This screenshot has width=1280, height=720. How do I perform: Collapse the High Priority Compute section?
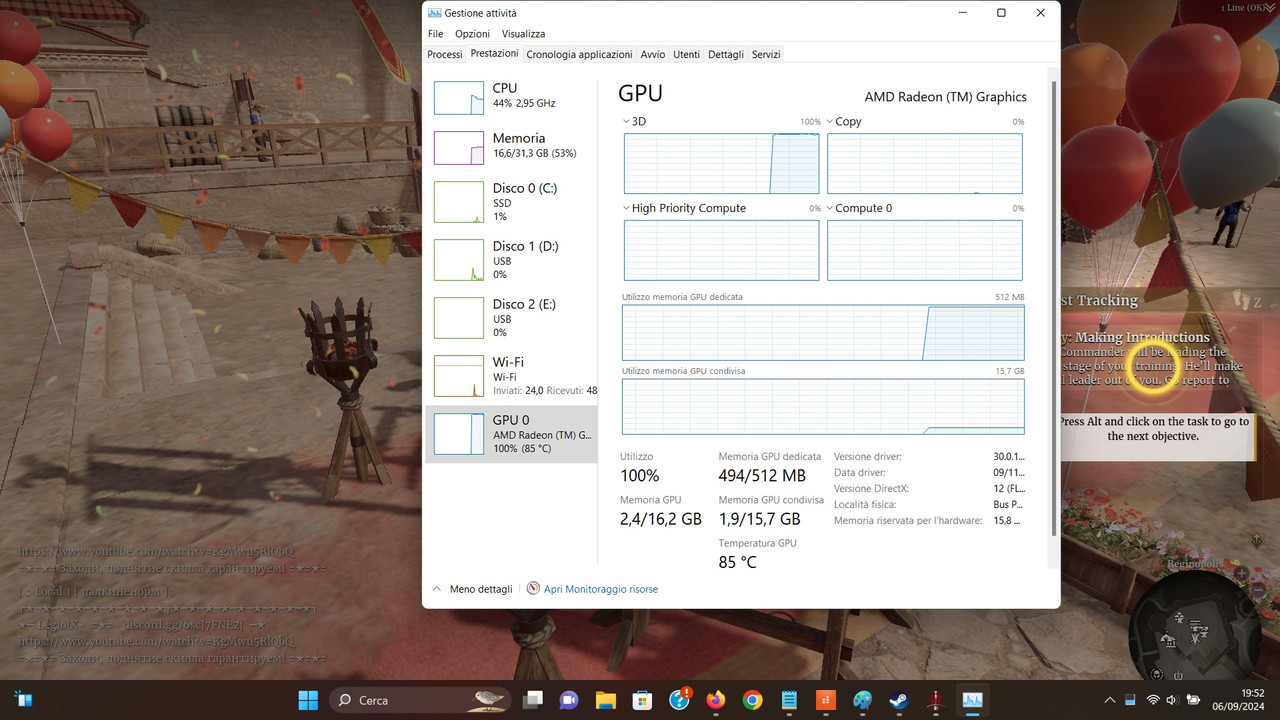click(626, 208)
